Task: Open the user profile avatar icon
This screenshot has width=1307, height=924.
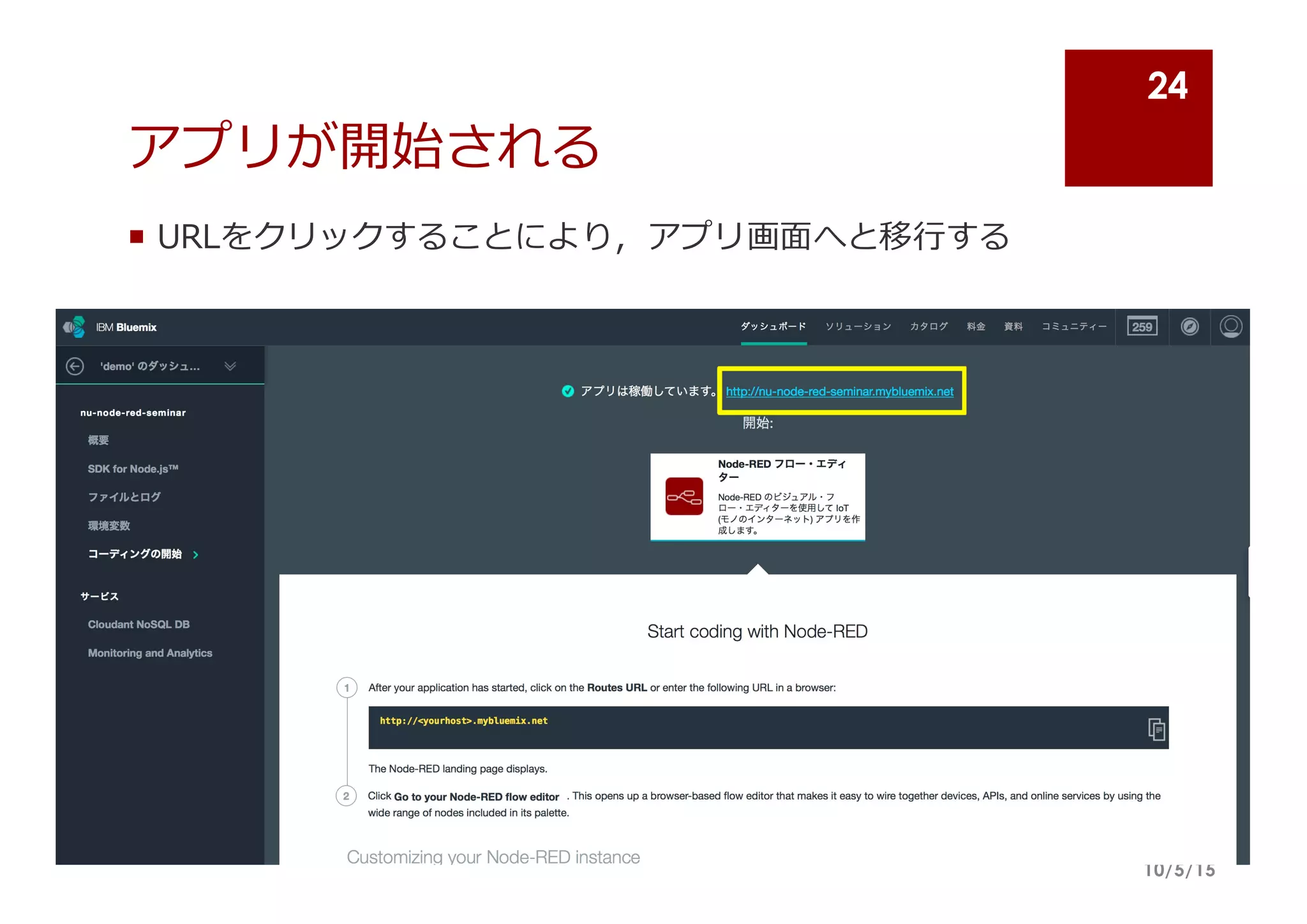Action: click(x=1230, y=327)
